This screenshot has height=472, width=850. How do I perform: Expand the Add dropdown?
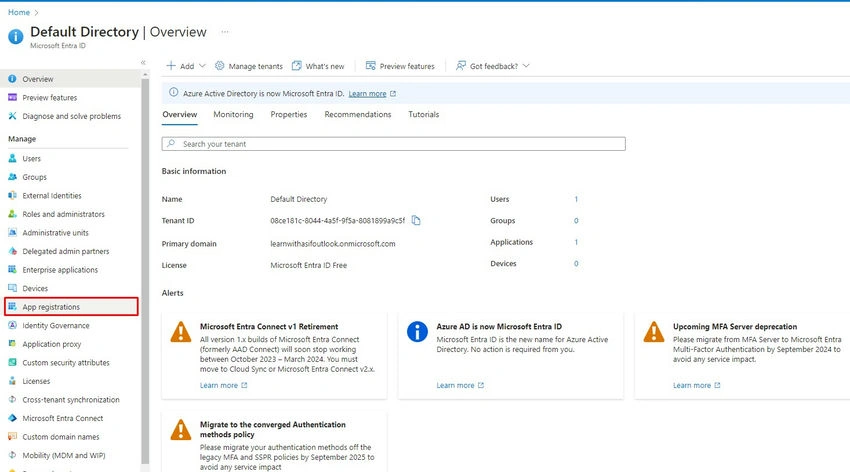click(x=186, y=66)
